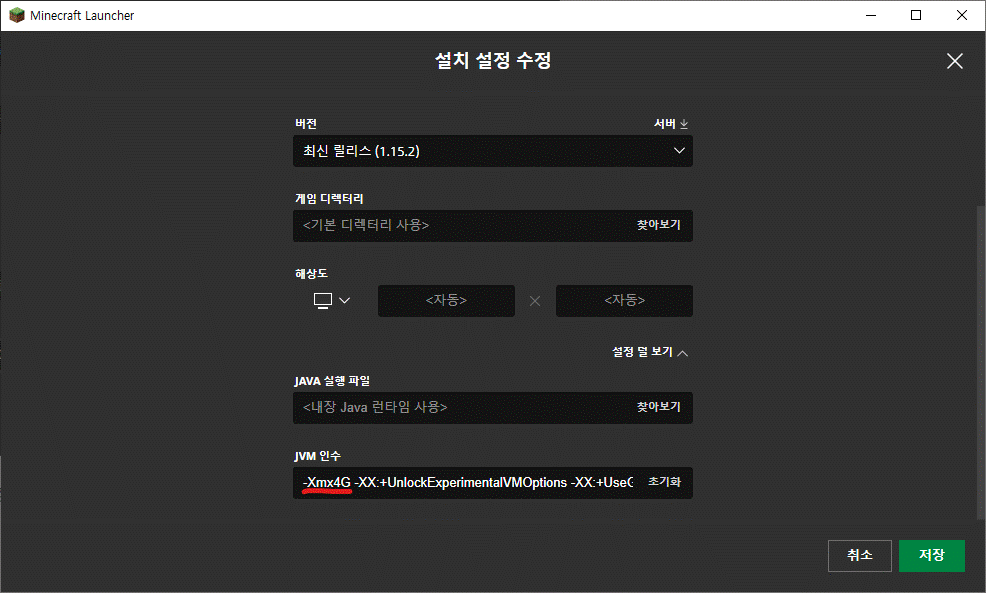Cancel changes with 취소 button
The width and height of the screenshot is (986, 593).
click(860, 555)
